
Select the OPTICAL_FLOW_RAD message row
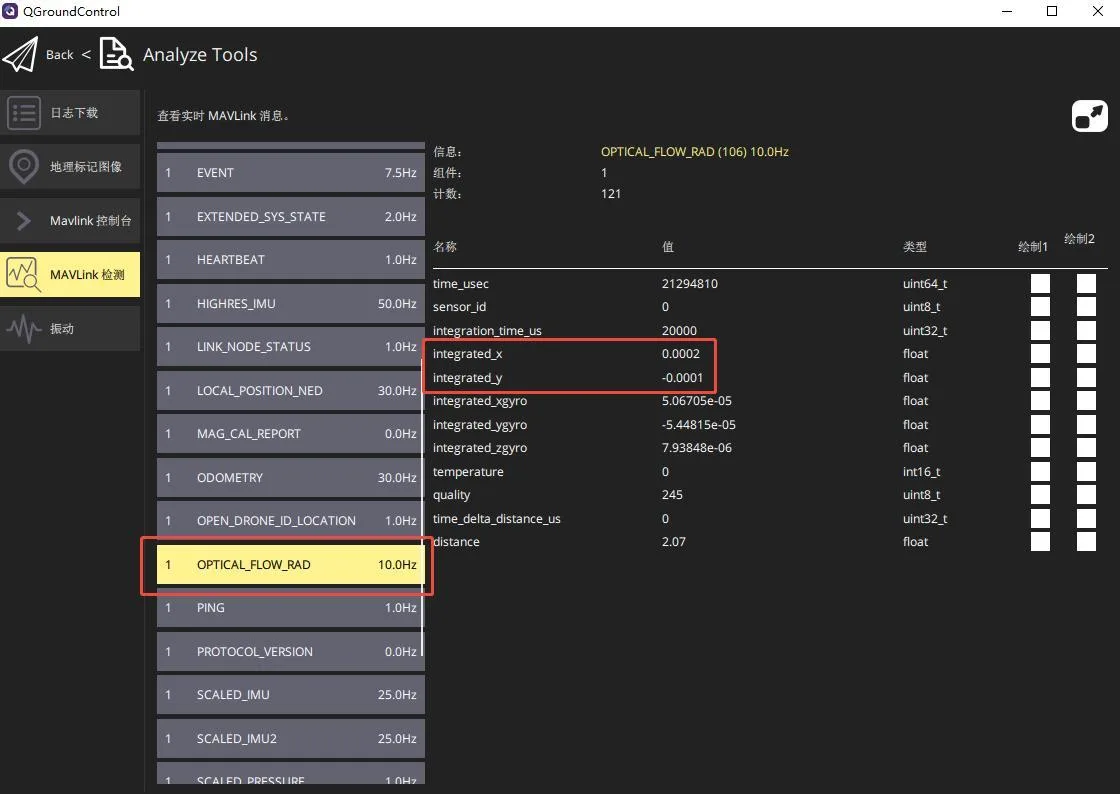(291, 565)
